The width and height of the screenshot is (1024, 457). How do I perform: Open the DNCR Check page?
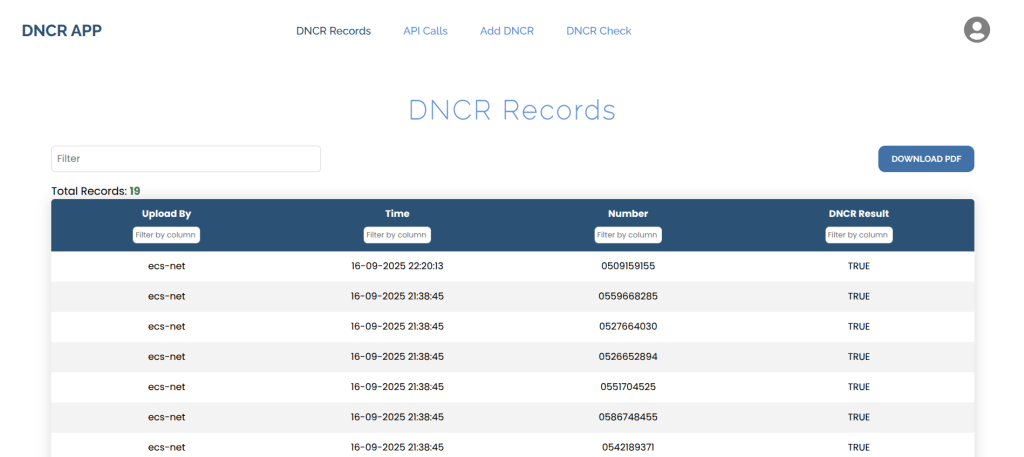(598, 31)
